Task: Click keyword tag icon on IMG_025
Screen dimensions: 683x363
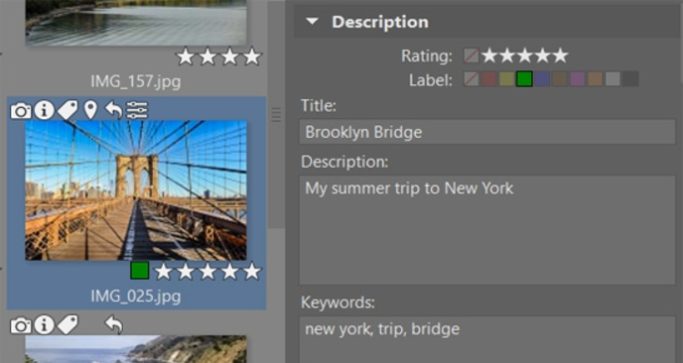Action: (68, 110)
